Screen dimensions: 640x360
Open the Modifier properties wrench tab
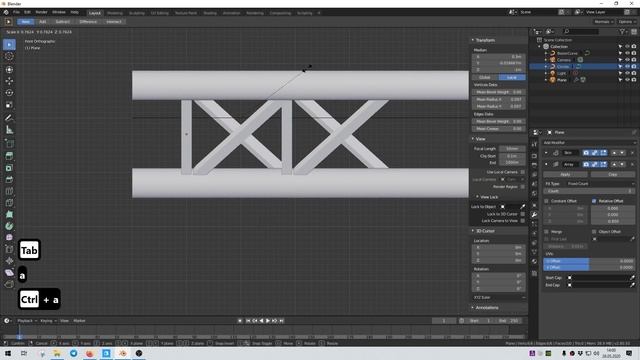tap(534, 215)
